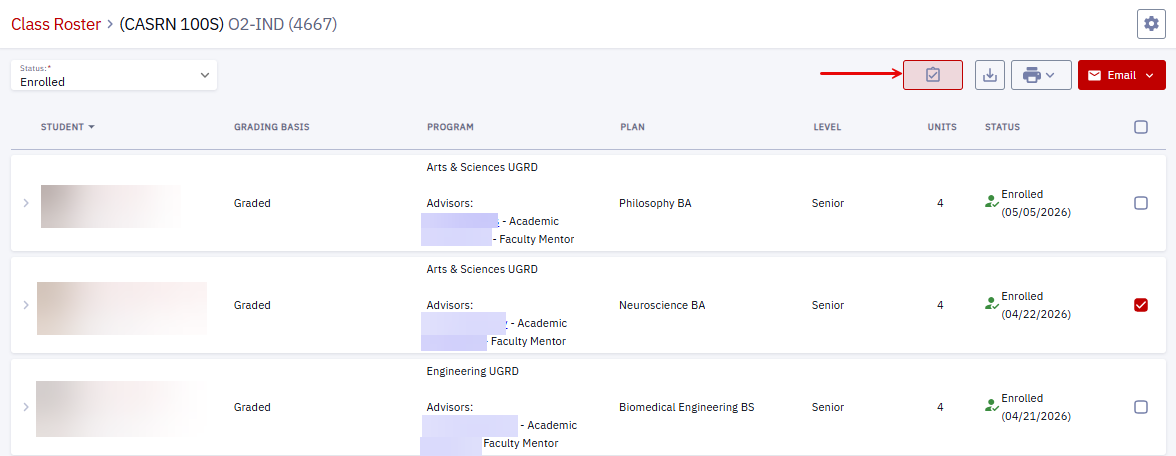Toggle the select-all checkbox in header
This screenshot has width=1176, height=456.
(1141, 127)
